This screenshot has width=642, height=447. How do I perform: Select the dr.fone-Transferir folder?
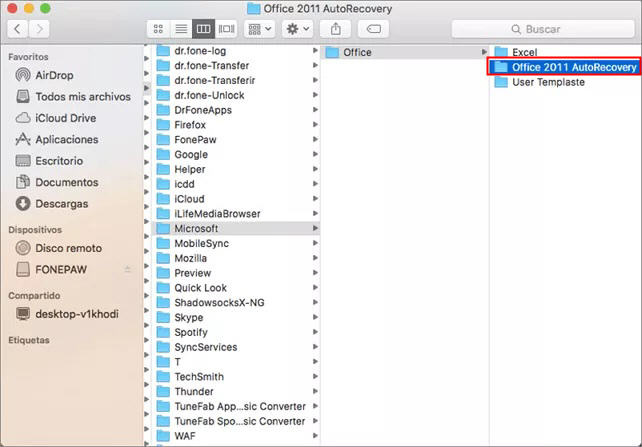[236, 80]
